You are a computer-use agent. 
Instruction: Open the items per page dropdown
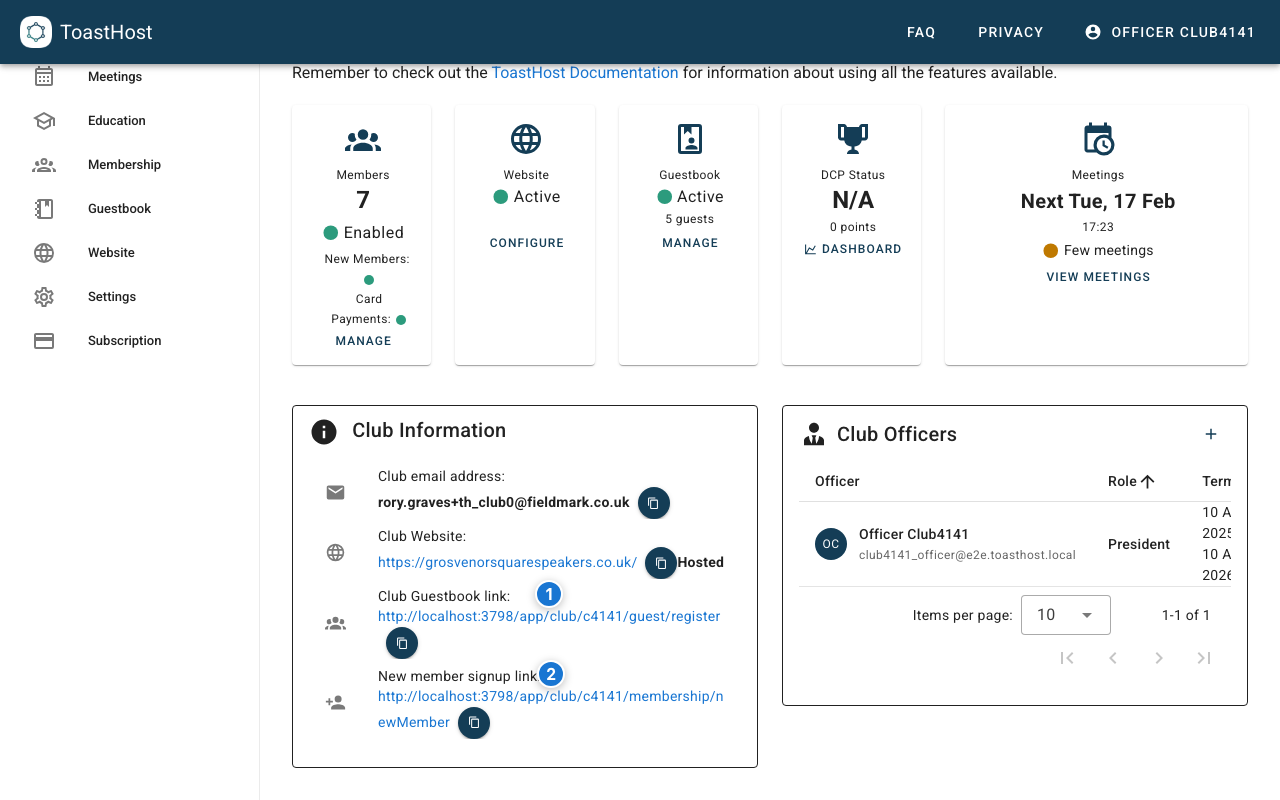click(x=1065, y=614)
